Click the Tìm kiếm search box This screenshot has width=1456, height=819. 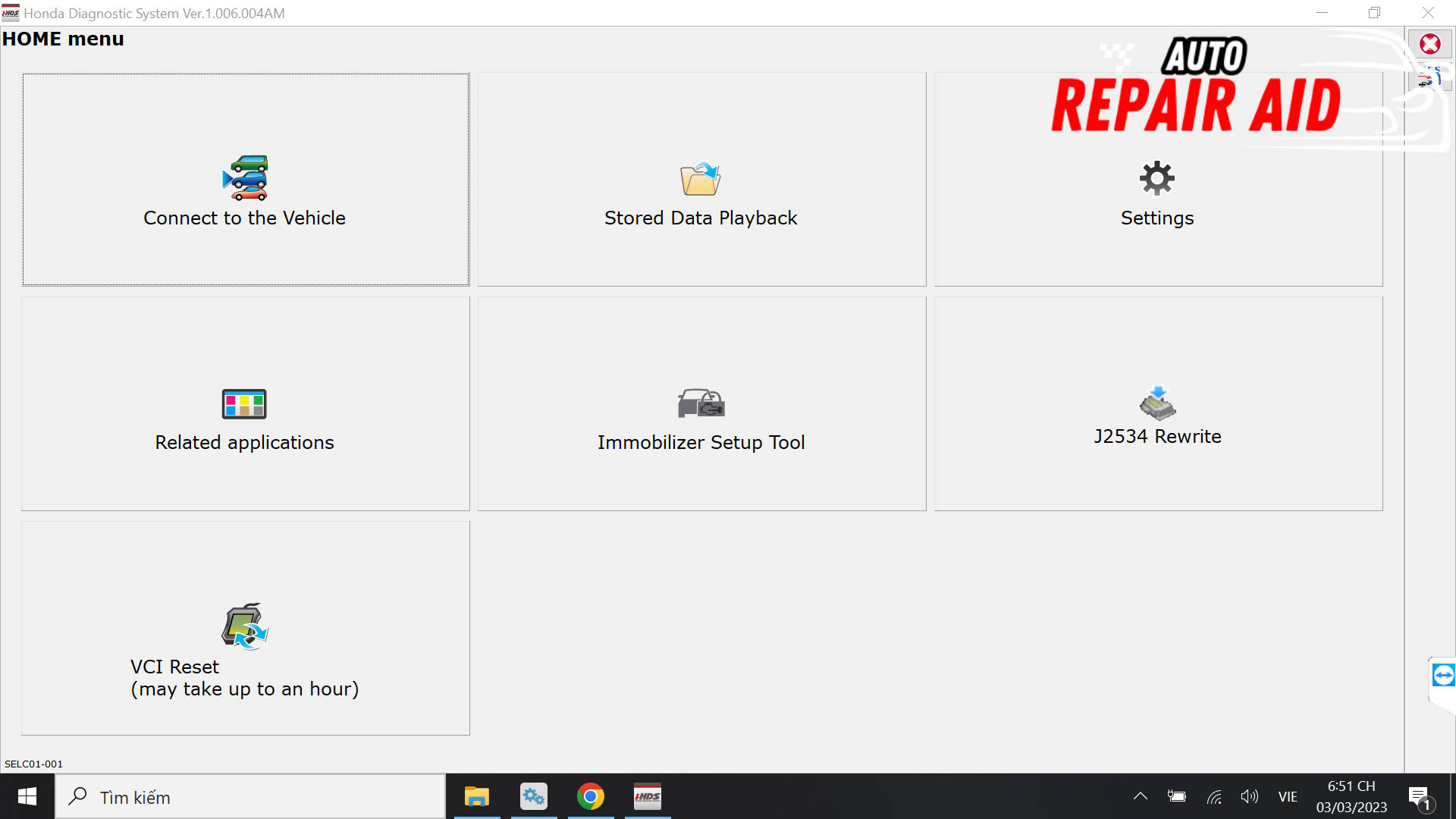click(250, 797)
